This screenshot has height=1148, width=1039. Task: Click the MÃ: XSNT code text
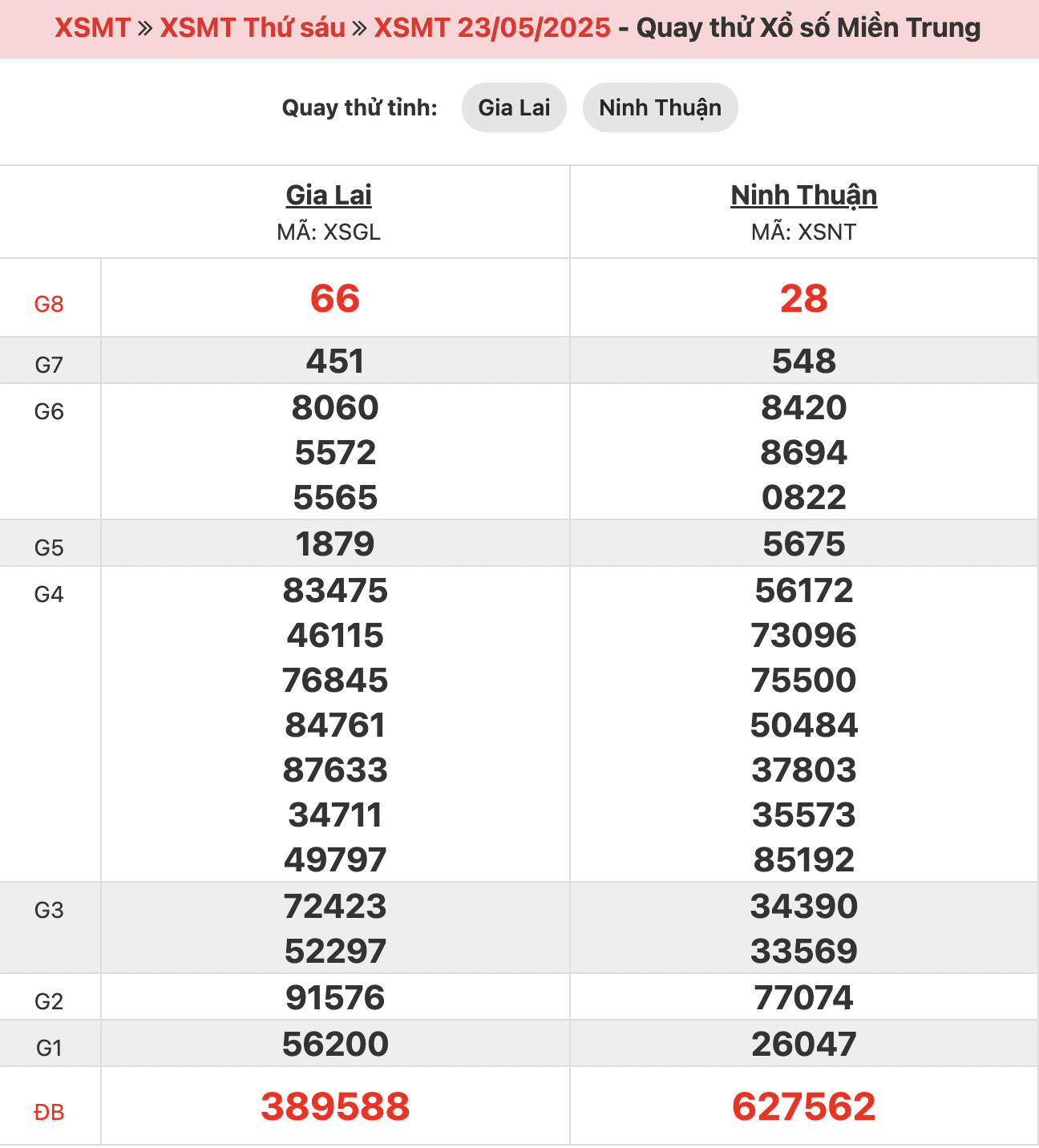coord(804,232)
